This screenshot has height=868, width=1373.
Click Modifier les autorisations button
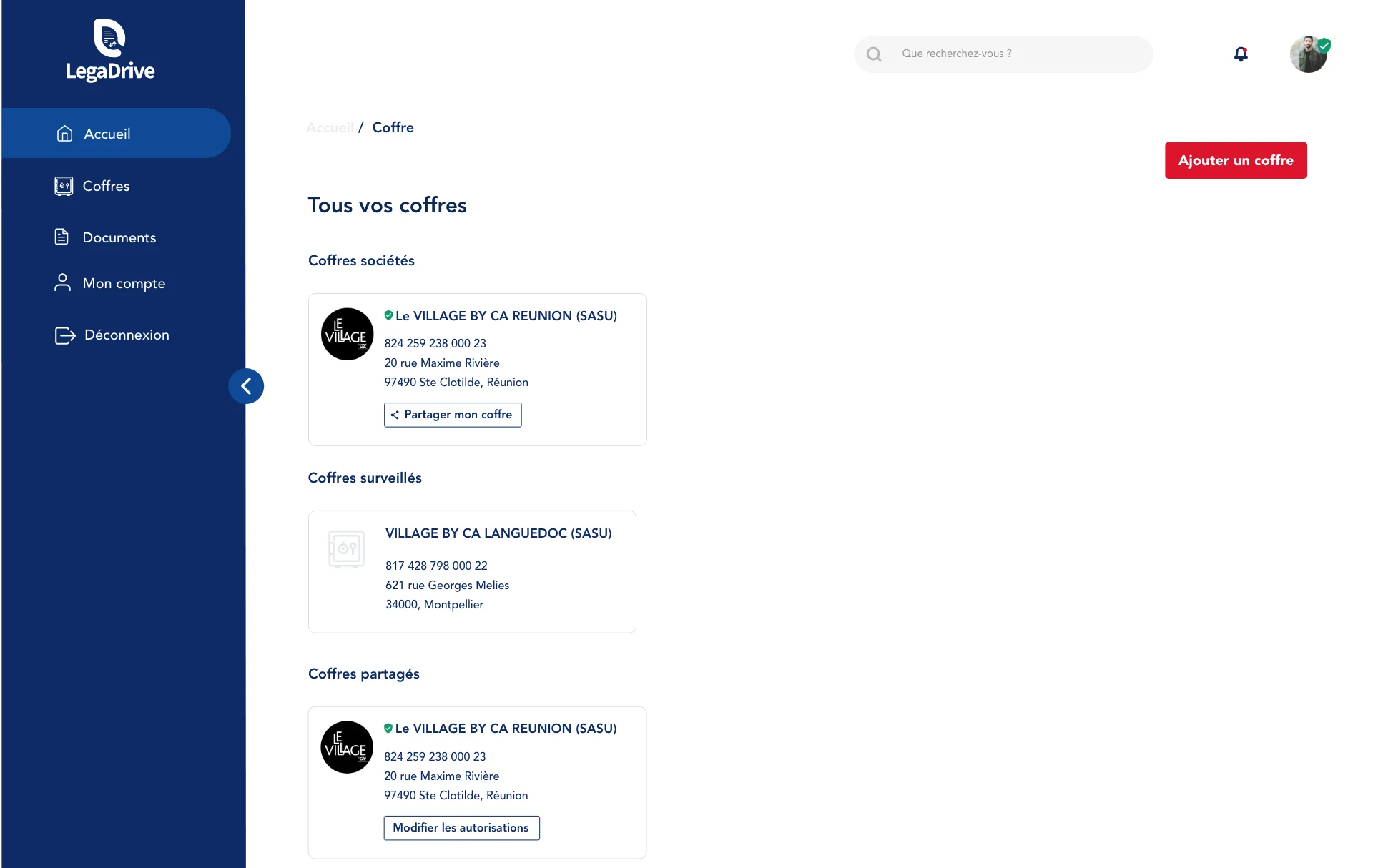point(461,828)
